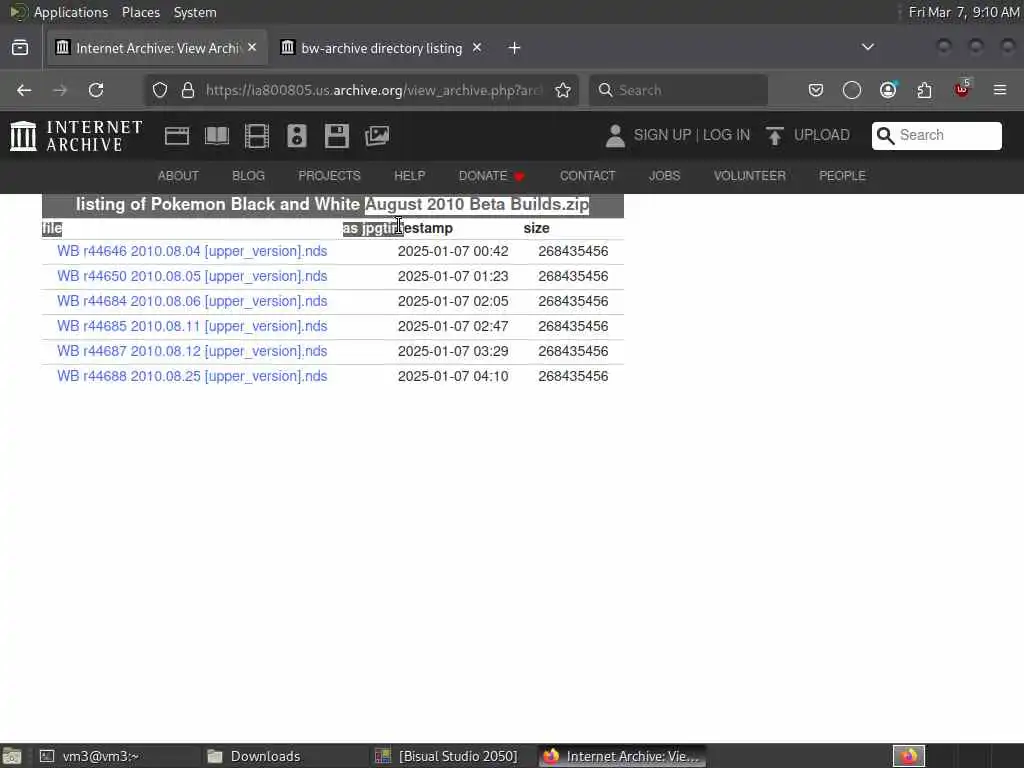Click the tracking protection shield icon
The width and height of the screenshot is (1024, 768).
pyautogui.click(x=160, y=90)
